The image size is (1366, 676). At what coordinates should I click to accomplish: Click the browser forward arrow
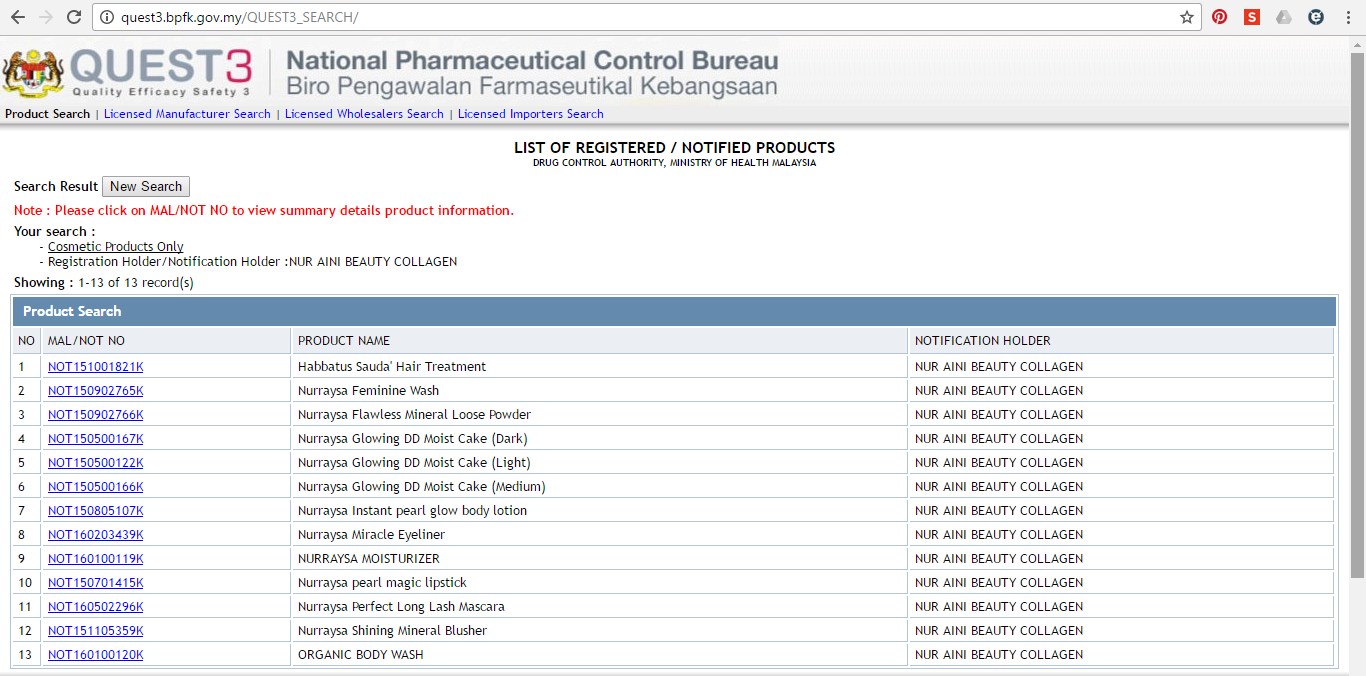tap(46, 17)
